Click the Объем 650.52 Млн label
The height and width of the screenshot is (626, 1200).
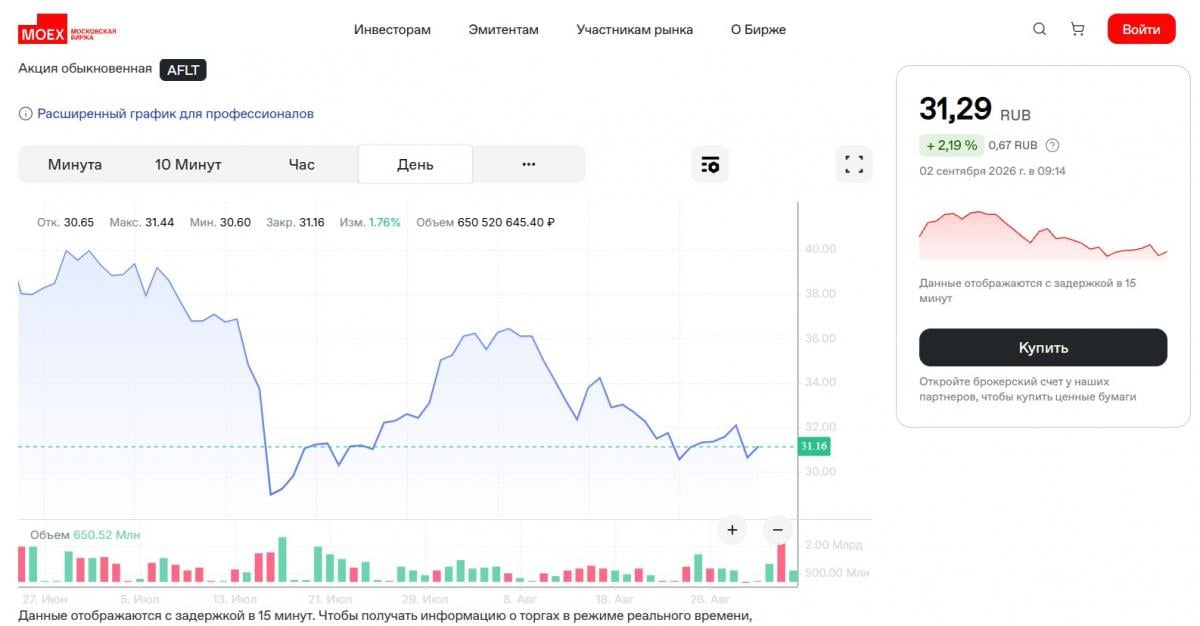click(85, 535)
